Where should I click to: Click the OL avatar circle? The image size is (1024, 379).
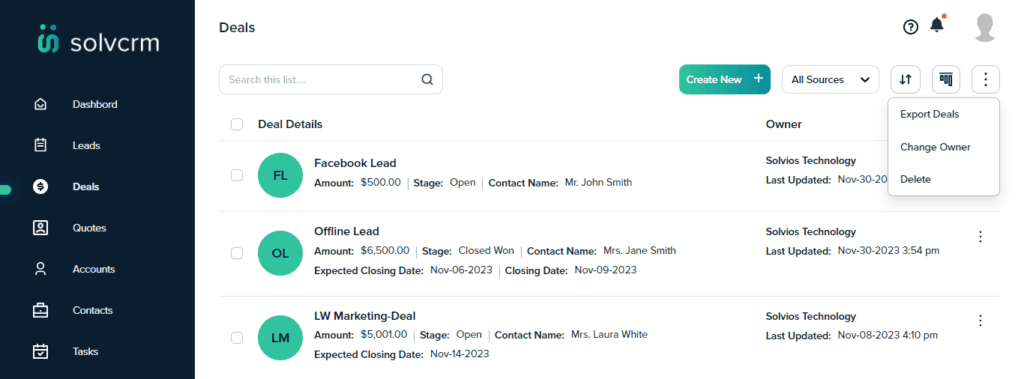[x=280, y=254]
